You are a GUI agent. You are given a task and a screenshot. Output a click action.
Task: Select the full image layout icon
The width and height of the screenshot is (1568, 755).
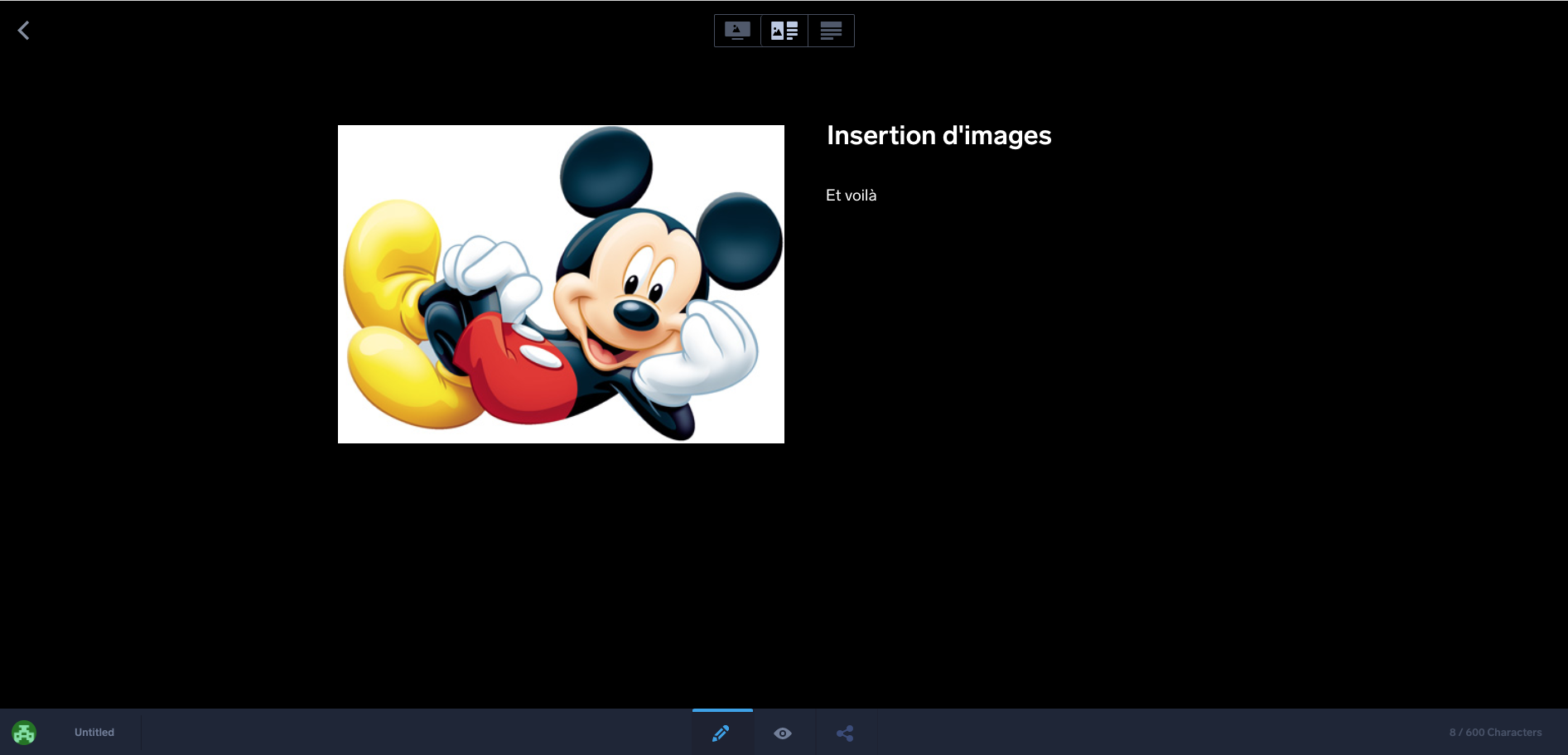737,31
